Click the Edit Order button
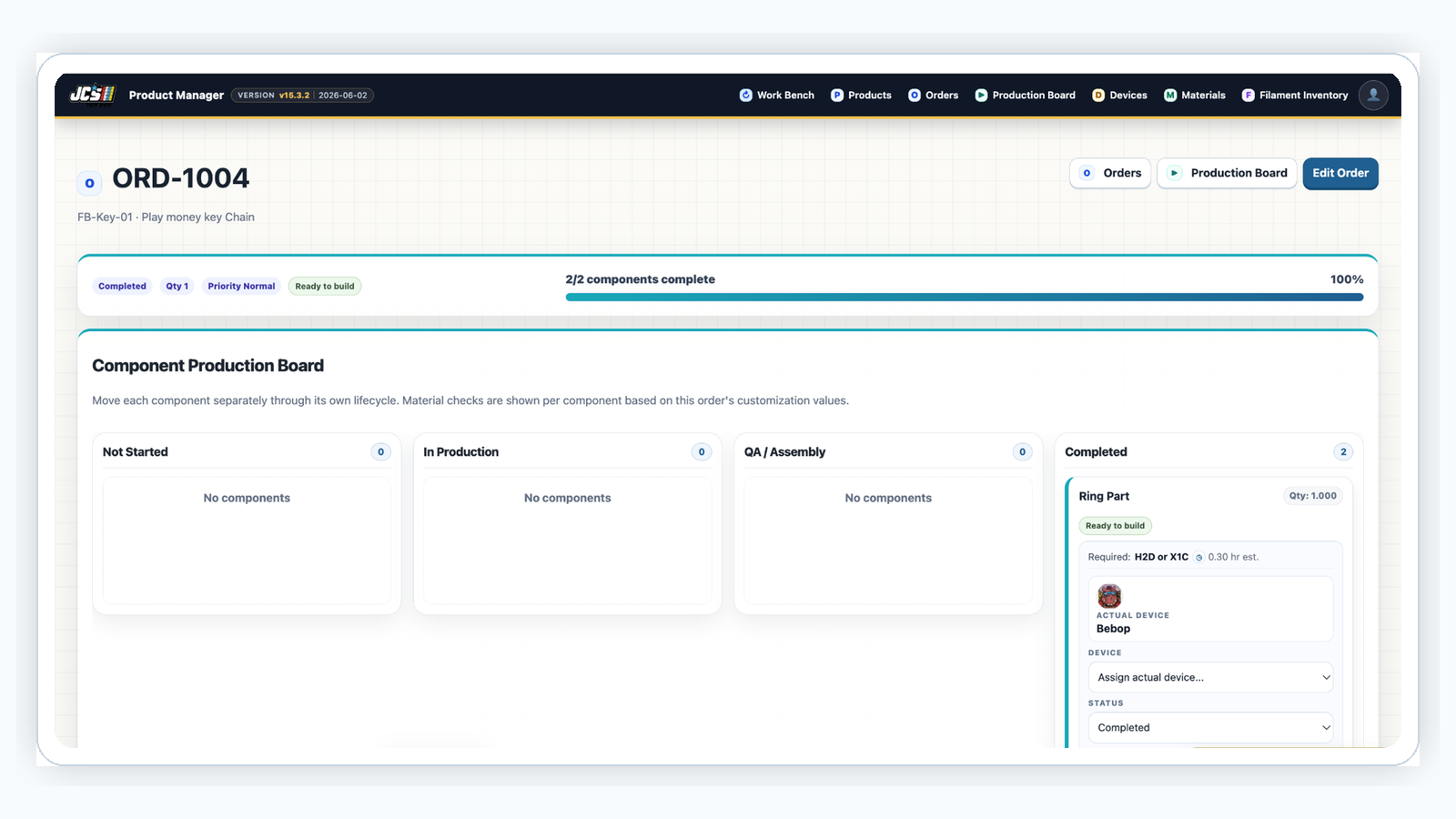Viewport: 1456px width, 819px height. coord(1340,173)
